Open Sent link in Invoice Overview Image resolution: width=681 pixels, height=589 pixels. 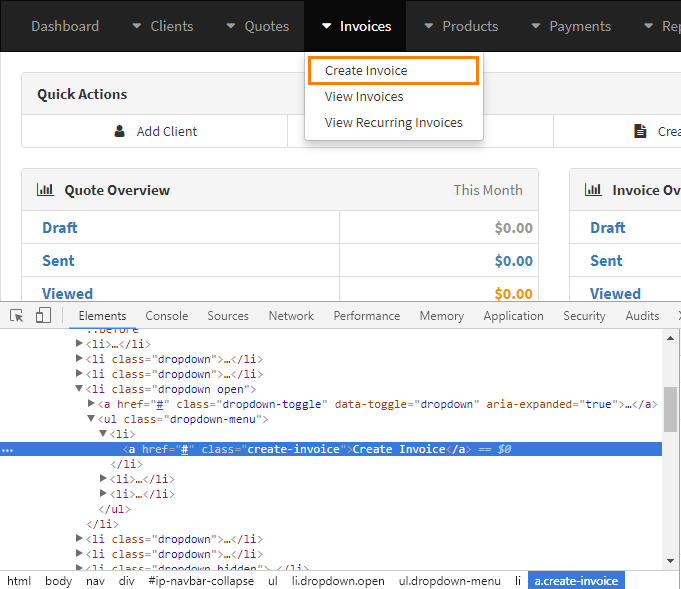pos(606,261)
